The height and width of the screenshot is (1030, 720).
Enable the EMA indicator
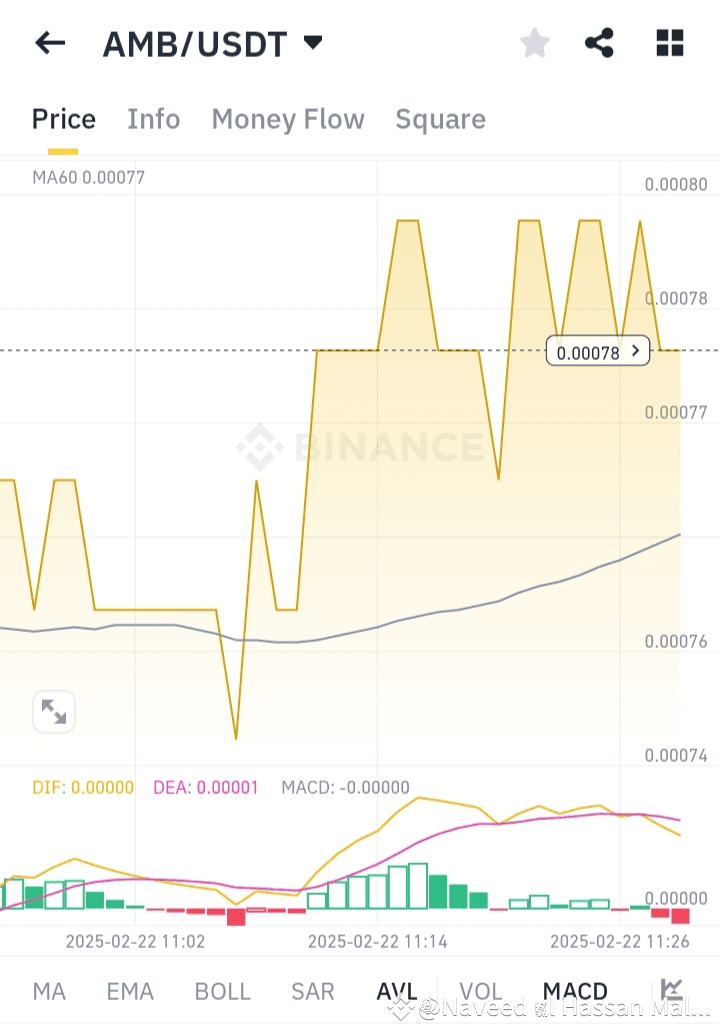130,991
